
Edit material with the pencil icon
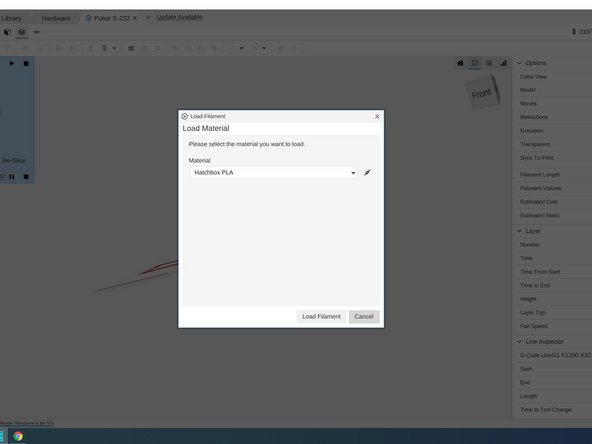tap(367, 173)
